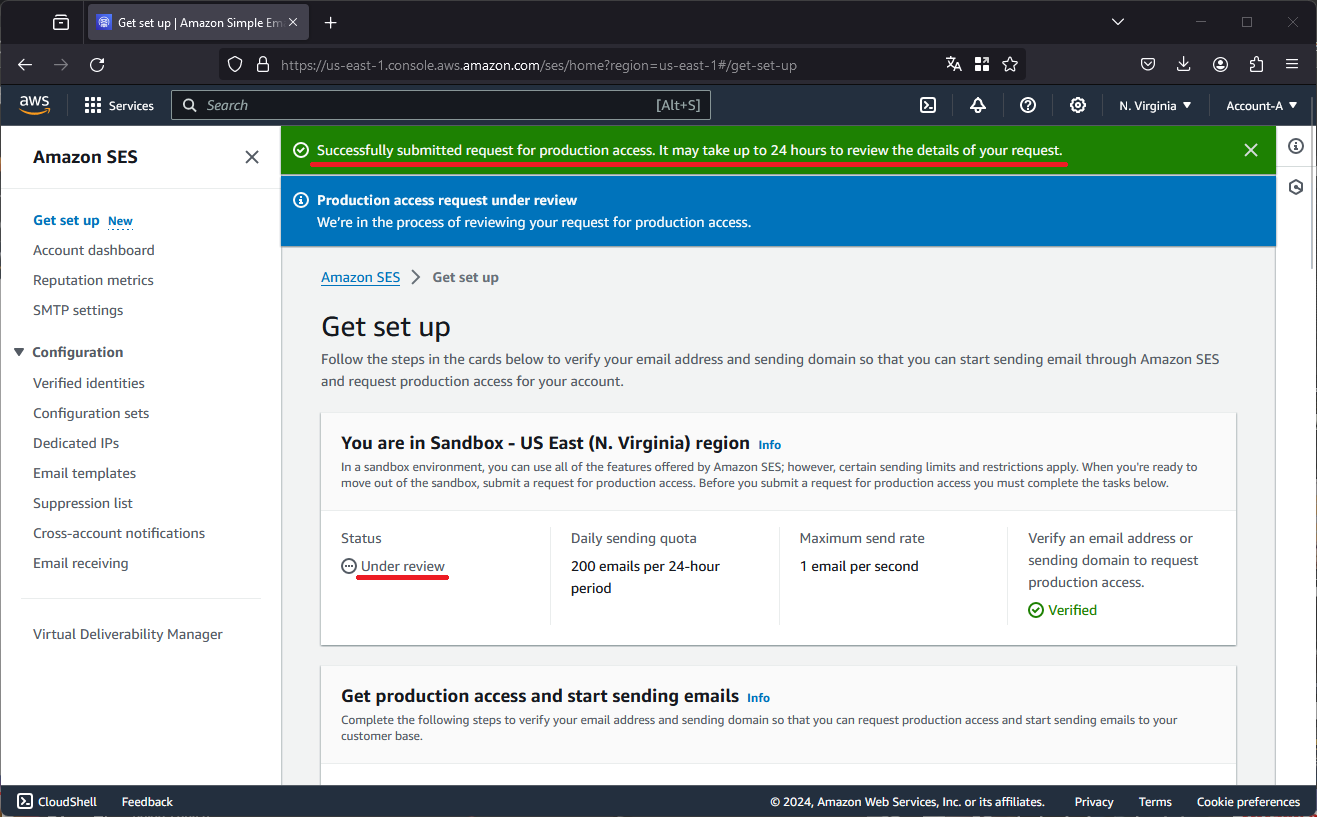Click '1 email per second' value

(x=859, y=566)
